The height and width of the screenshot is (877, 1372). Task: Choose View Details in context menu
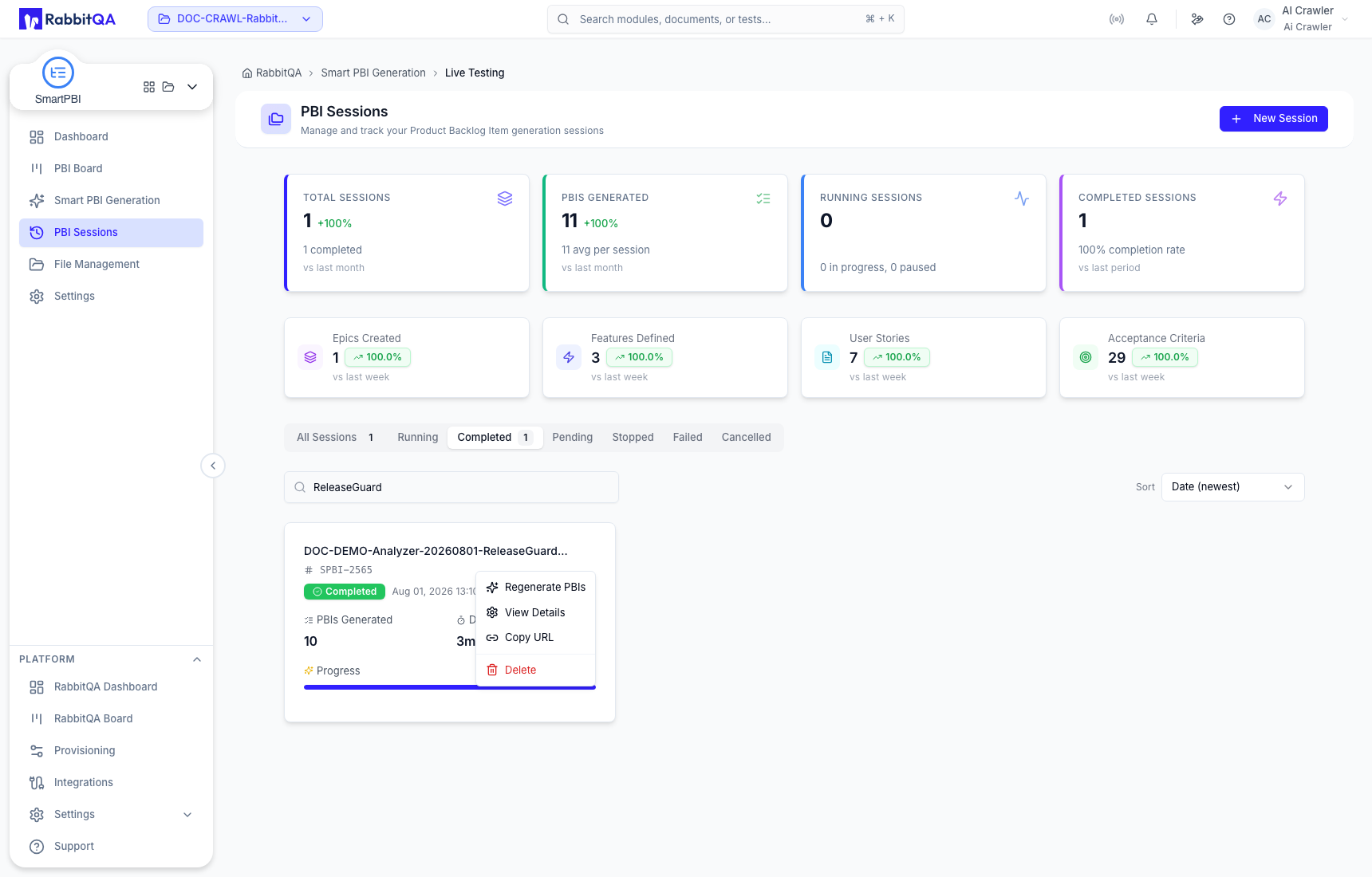click(x=535, y=612)
